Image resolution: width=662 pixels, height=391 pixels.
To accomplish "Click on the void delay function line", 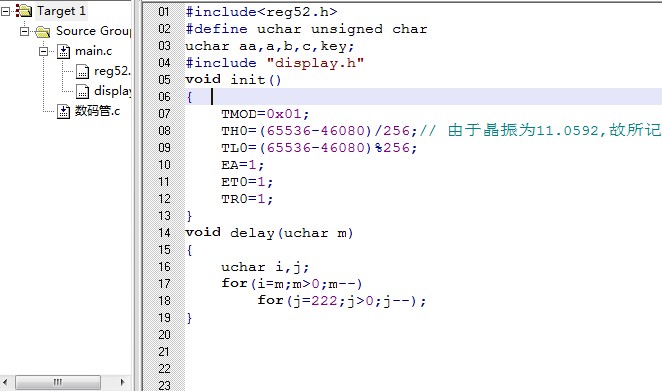I will tap(269, 233).
